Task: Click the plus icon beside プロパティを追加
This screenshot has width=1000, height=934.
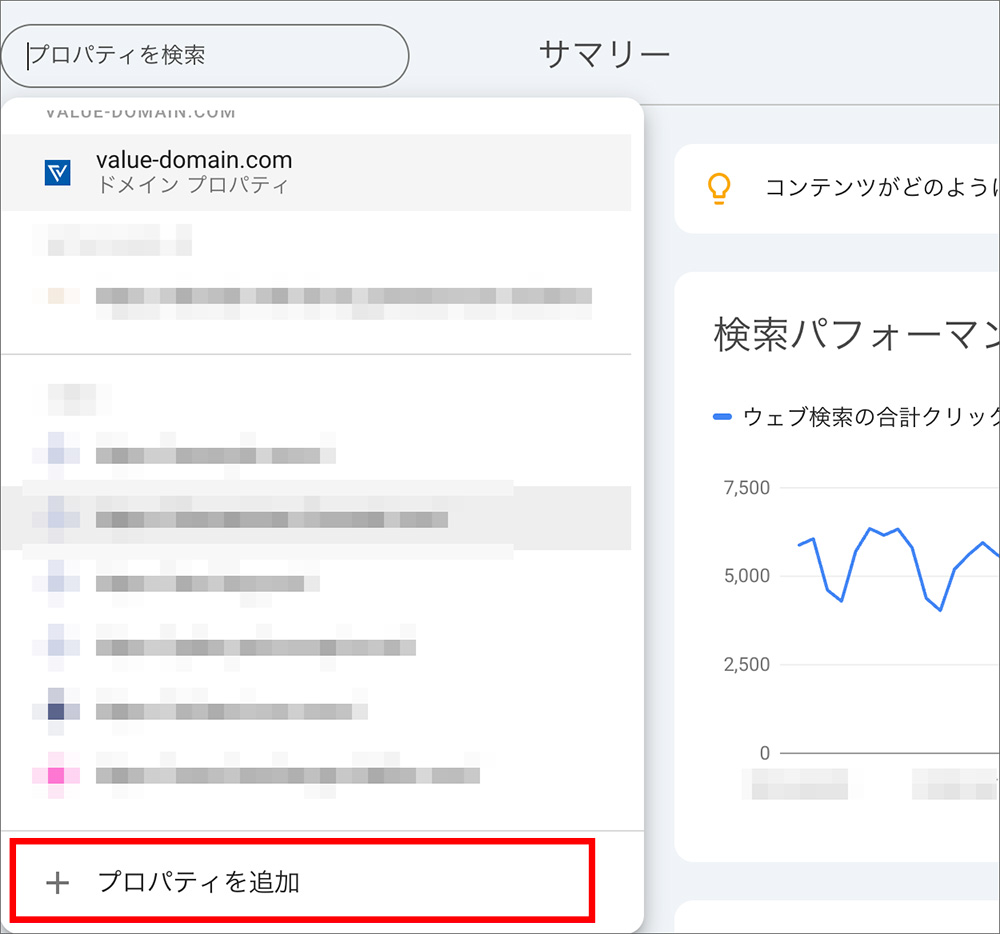Action: [x=60, y=883]
